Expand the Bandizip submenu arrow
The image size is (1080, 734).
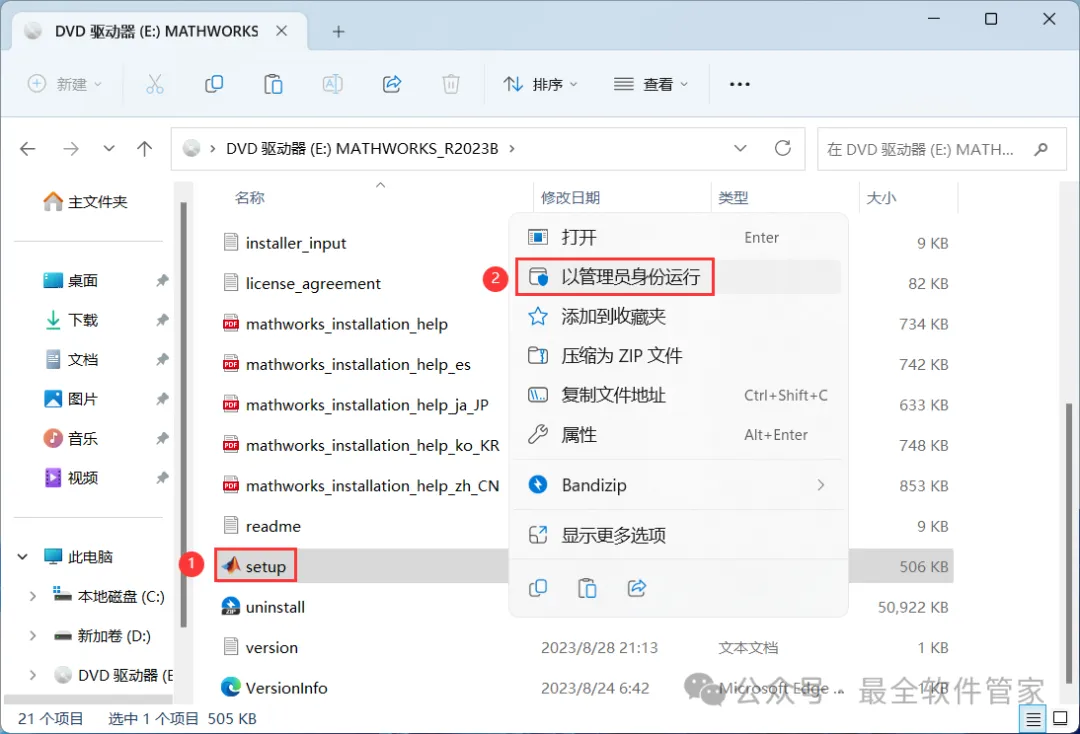[x=821, y=485]
